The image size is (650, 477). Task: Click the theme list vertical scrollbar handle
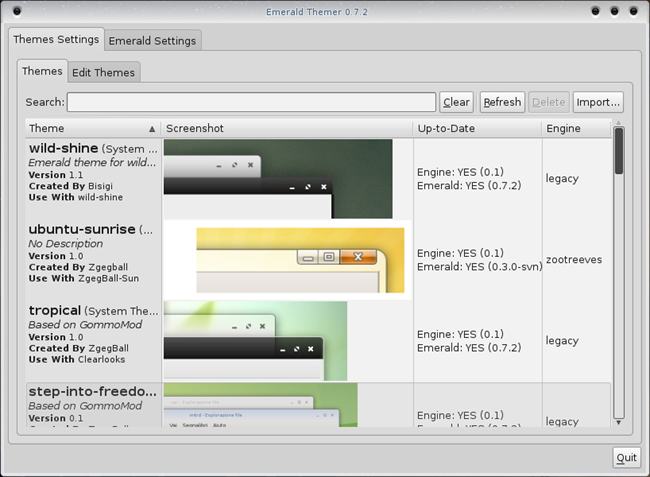619,152
